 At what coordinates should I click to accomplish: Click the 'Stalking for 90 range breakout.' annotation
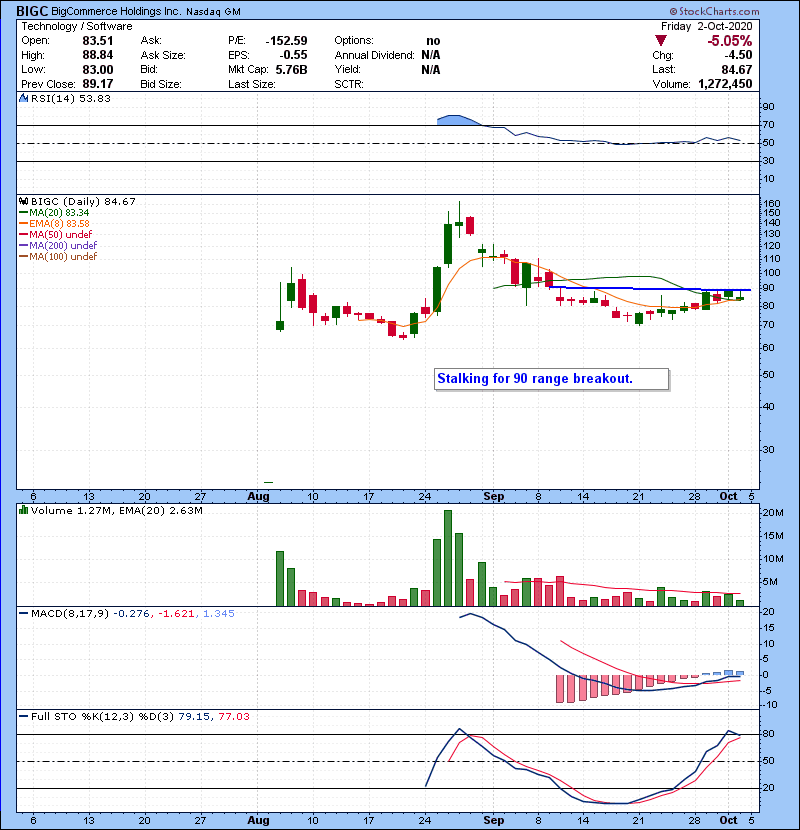pyautogui.click(x=551, y=379)
